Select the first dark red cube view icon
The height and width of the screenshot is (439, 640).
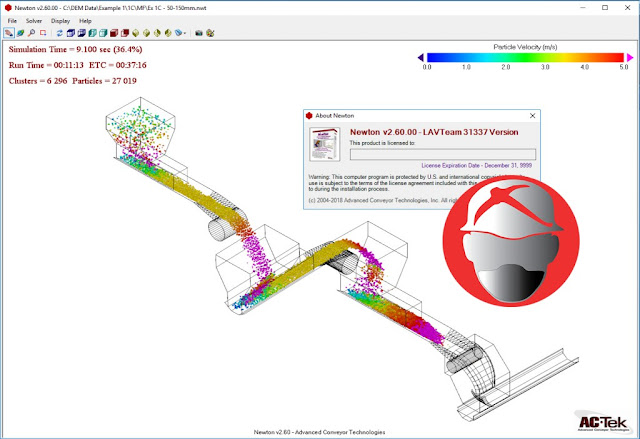[114, 33]
